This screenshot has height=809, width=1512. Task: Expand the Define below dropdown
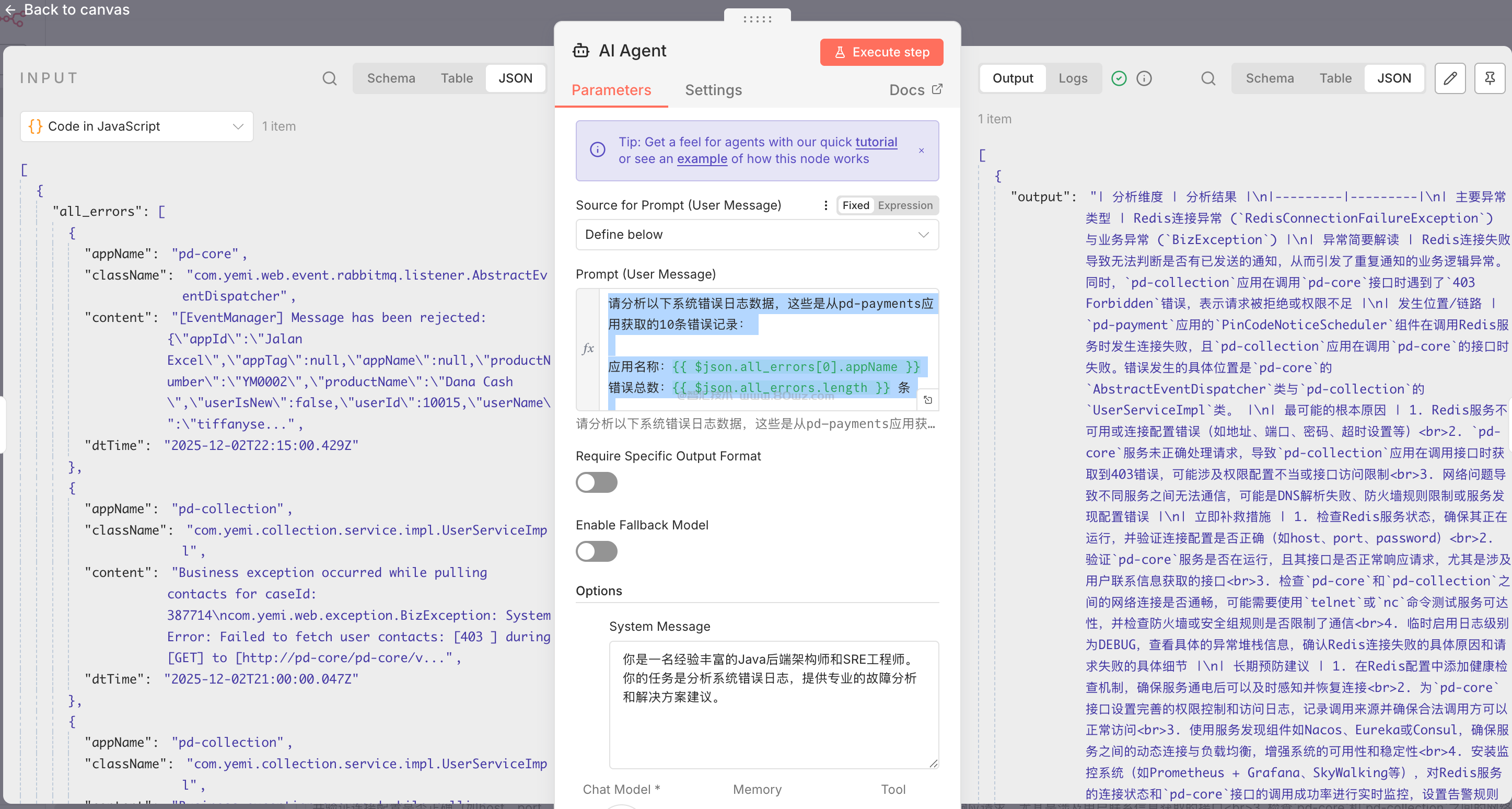(757, 234)
